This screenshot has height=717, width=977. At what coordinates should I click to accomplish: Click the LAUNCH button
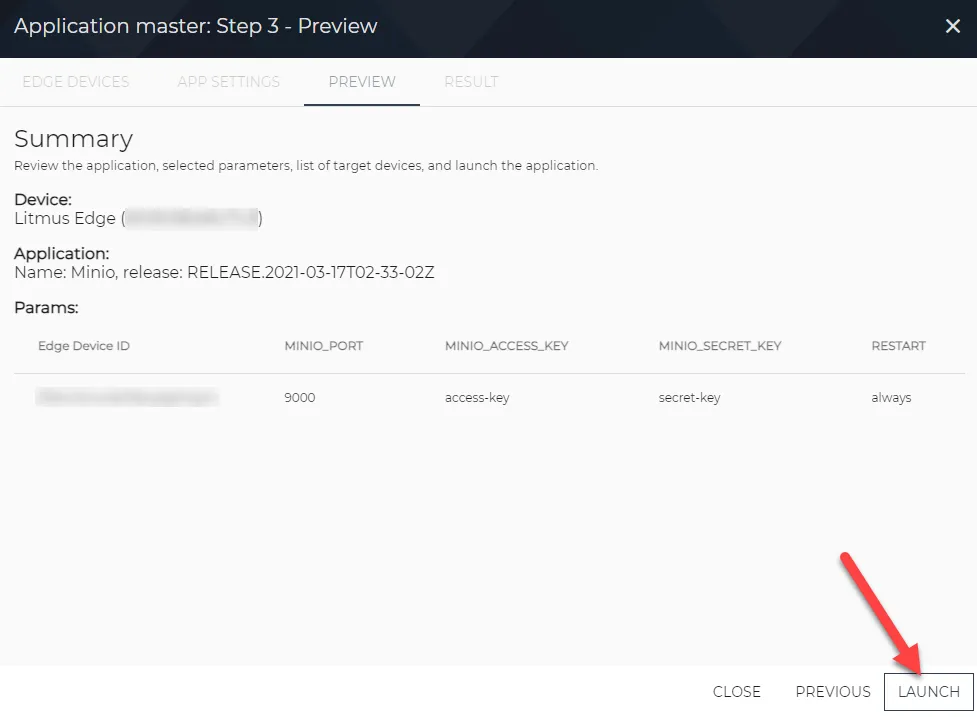(x=928, y=691)
